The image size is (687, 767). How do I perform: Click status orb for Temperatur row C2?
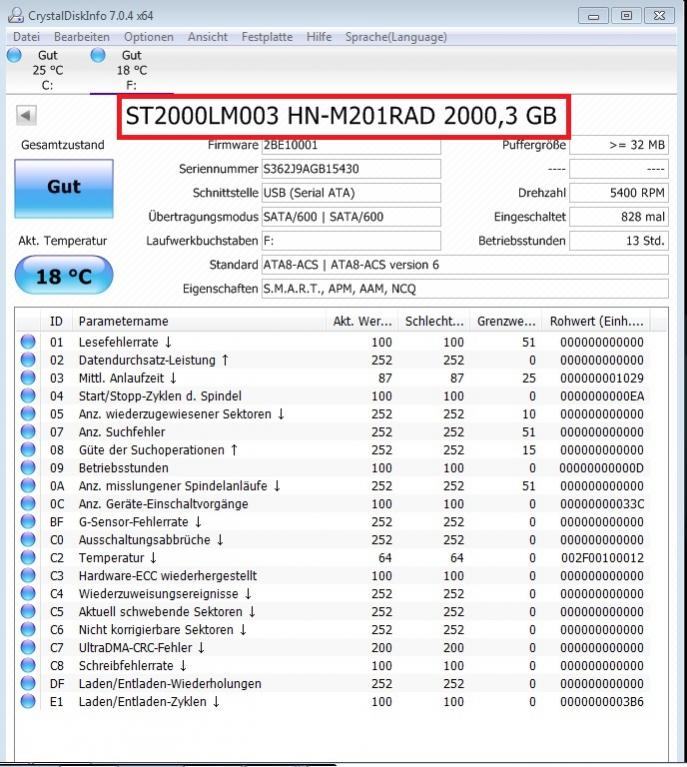pyautogui.click(x=28, y=558)
